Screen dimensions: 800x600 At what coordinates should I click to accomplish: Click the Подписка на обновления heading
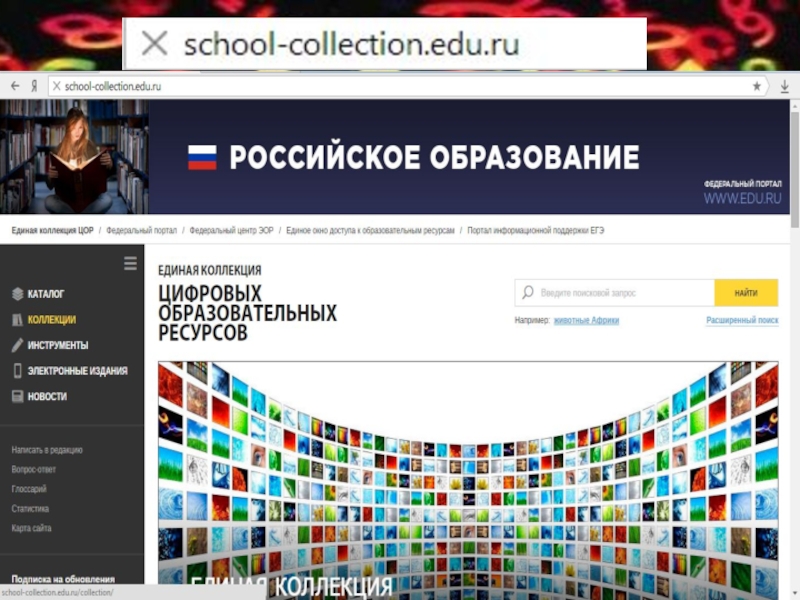click(x=63, y=579)
